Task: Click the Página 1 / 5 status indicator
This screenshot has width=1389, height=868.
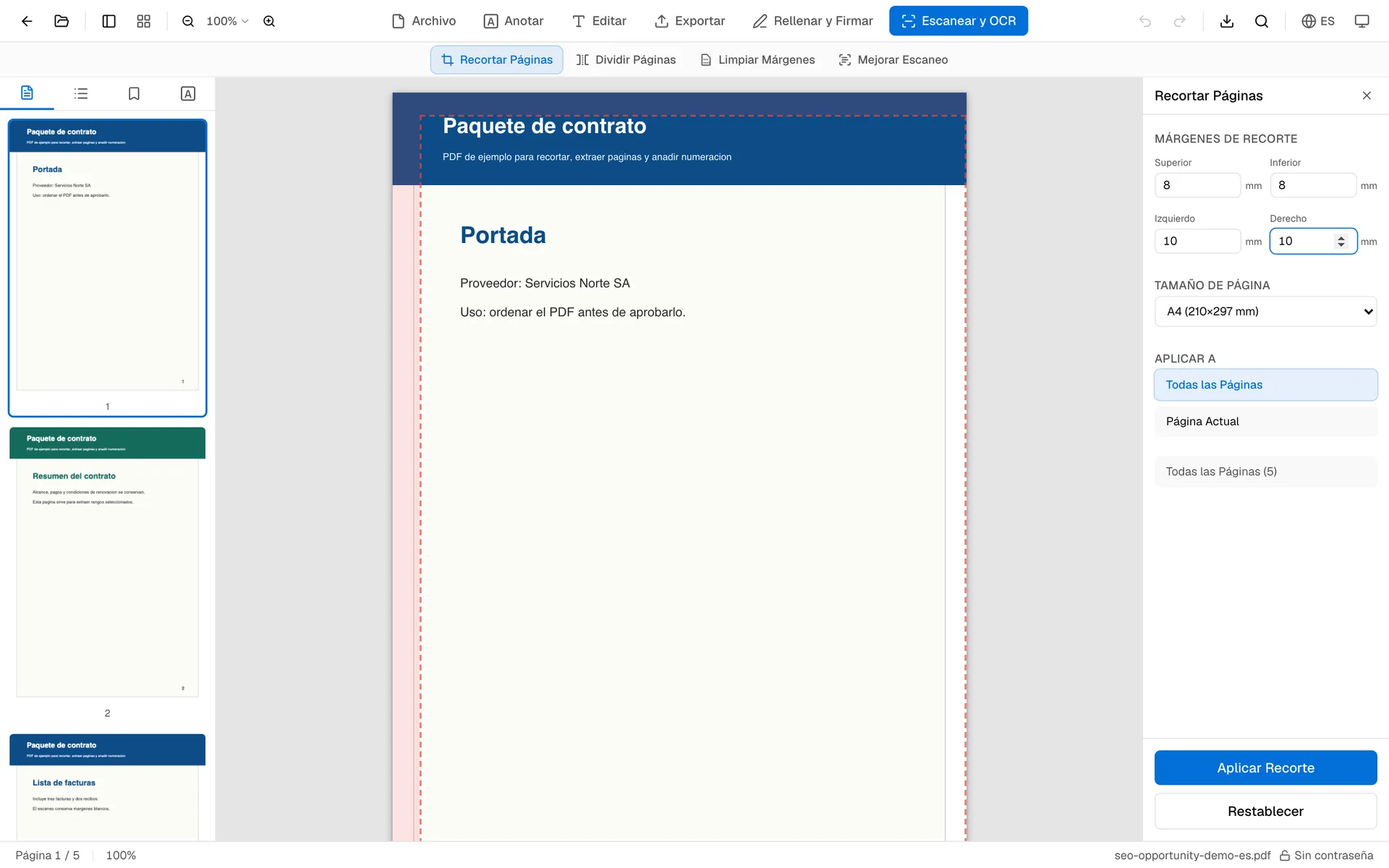Action: [x=48, y=855]
